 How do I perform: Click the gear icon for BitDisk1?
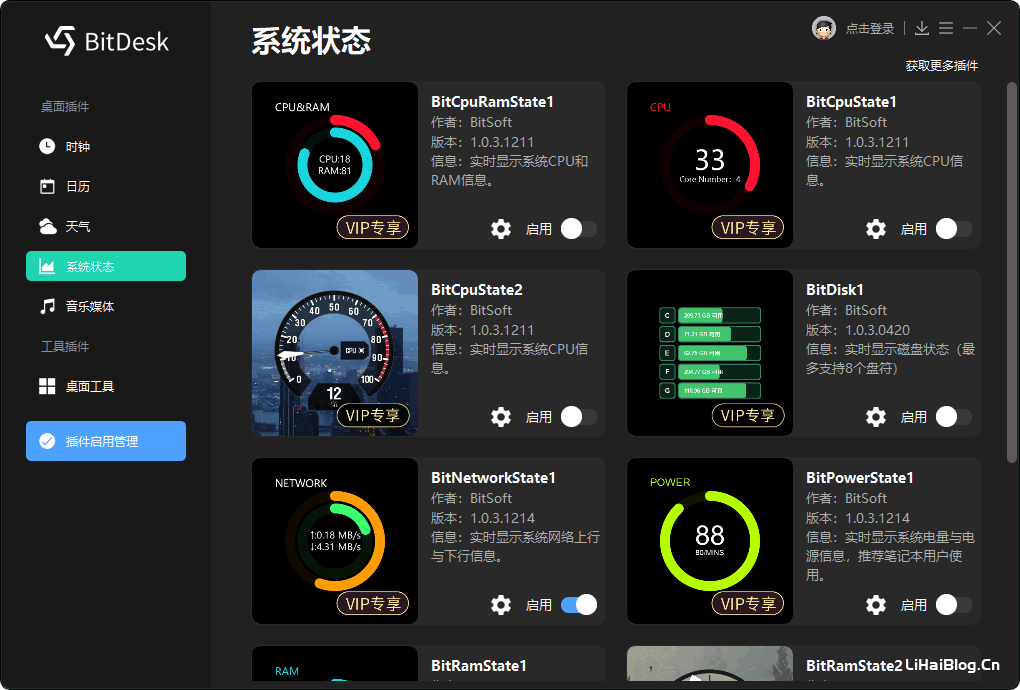876,417
